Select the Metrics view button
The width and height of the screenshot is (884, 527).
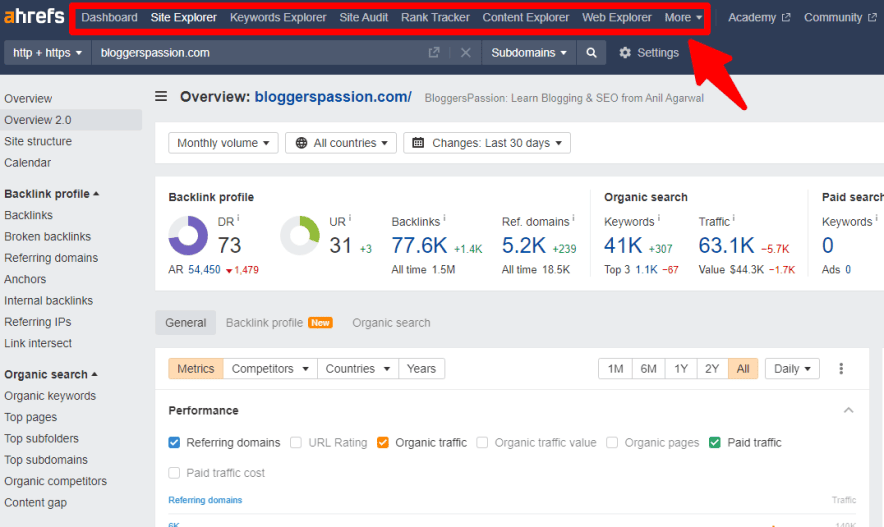[196, 369]
